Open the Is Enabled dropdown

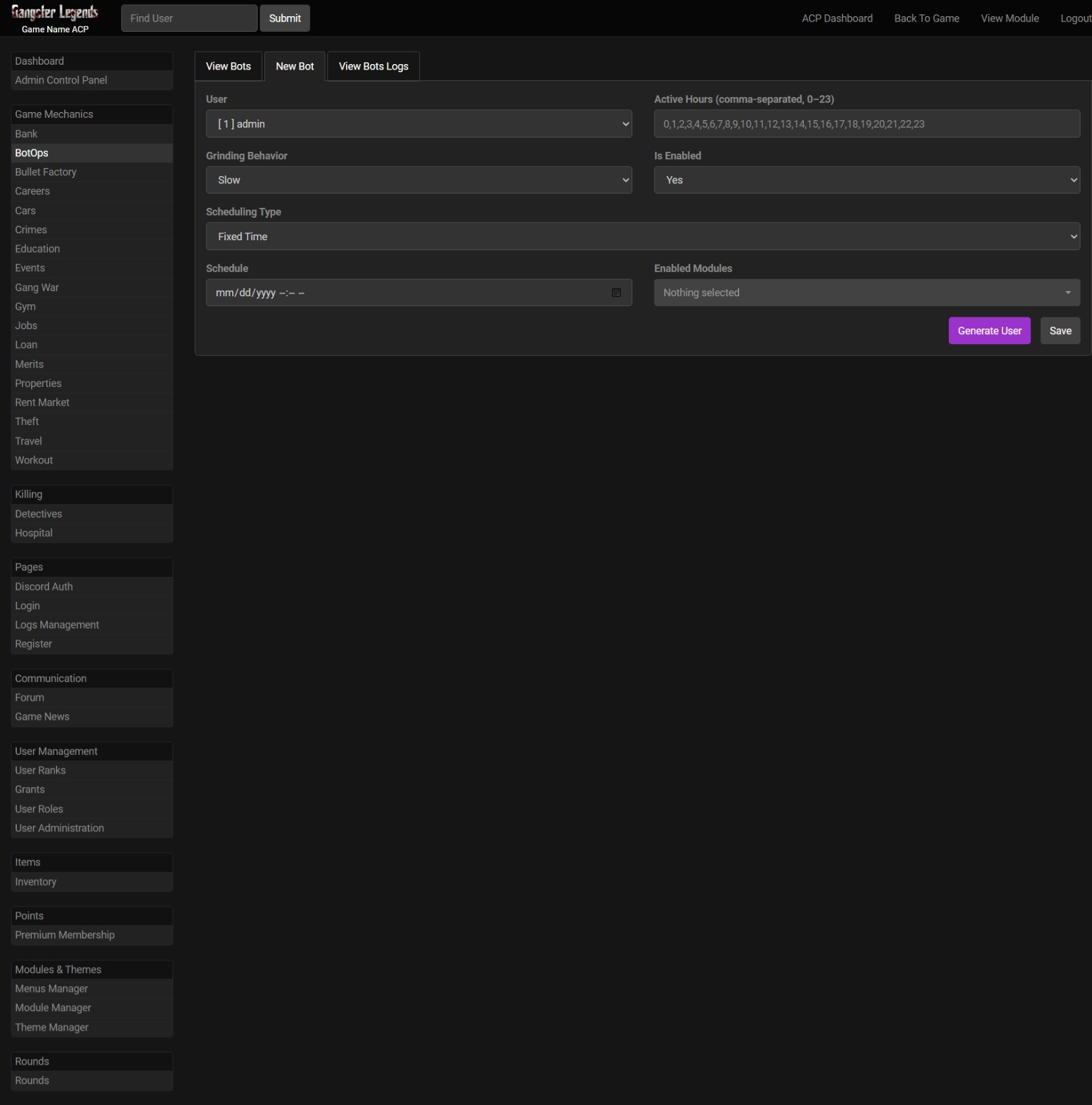coord(866,180)
